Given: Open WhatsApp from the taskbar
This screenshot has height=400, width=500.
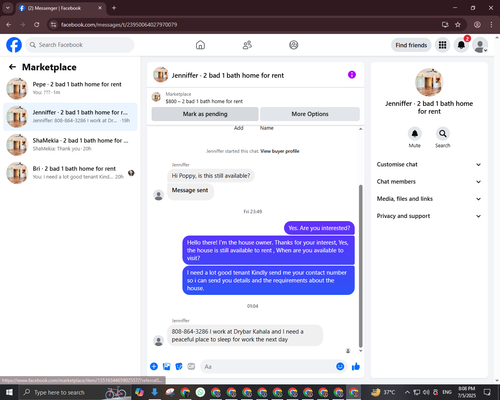Looking at the screenshot, I should click(x=200, y=392).
